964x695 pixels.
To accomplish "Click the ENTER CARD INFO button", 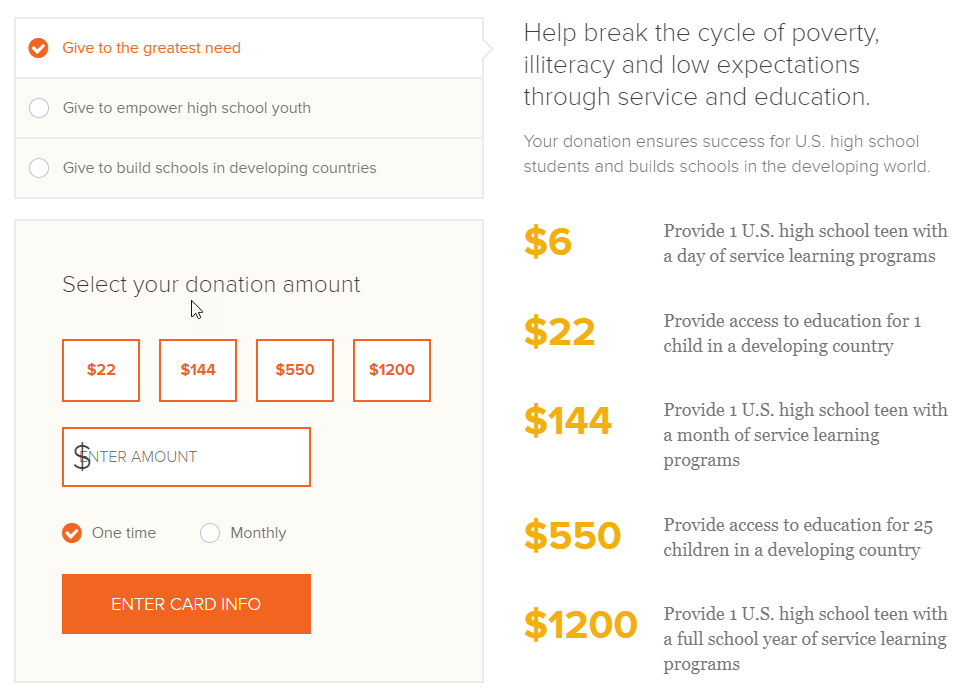I will point(186,604).
